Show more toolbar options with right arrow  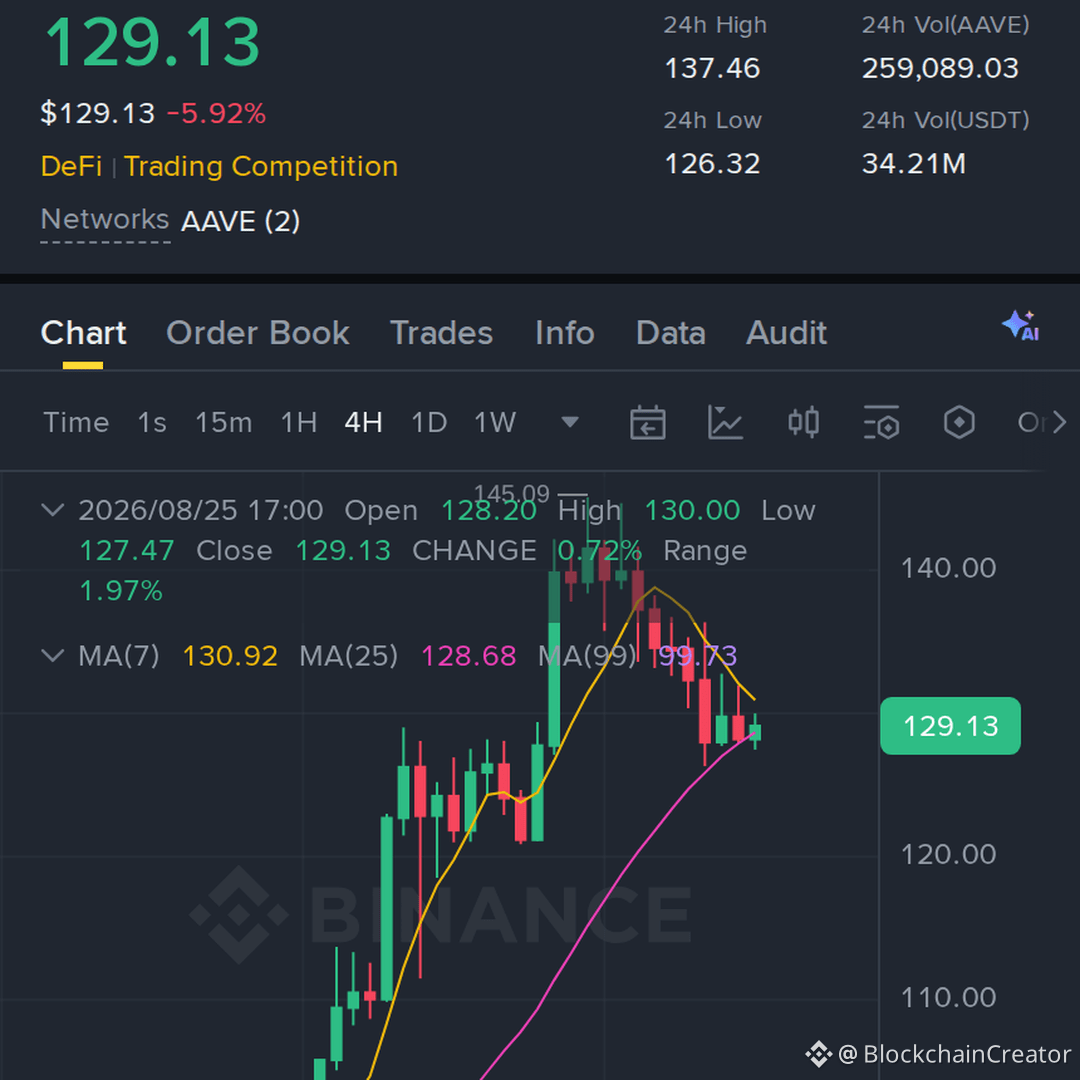coord(1060,422)
